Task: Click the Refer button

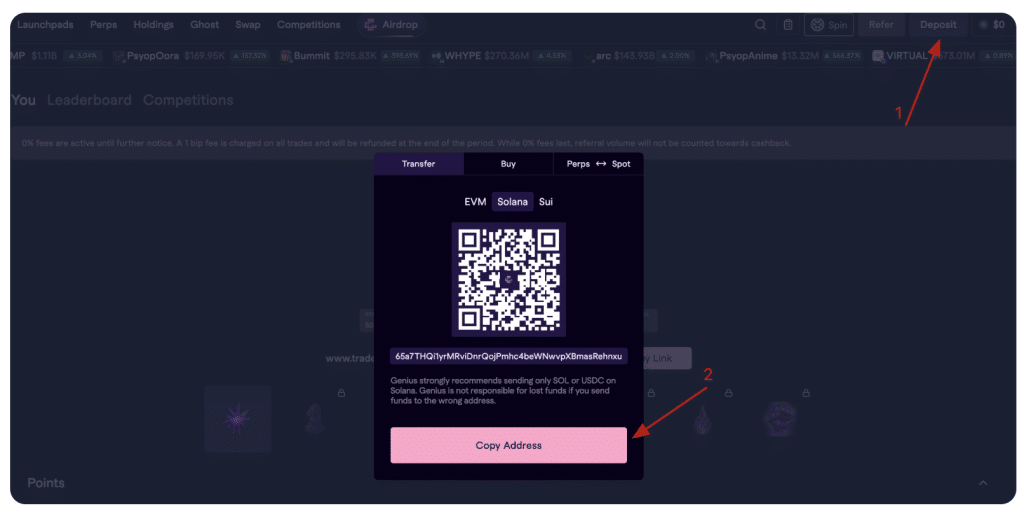Action: point(881,25)
